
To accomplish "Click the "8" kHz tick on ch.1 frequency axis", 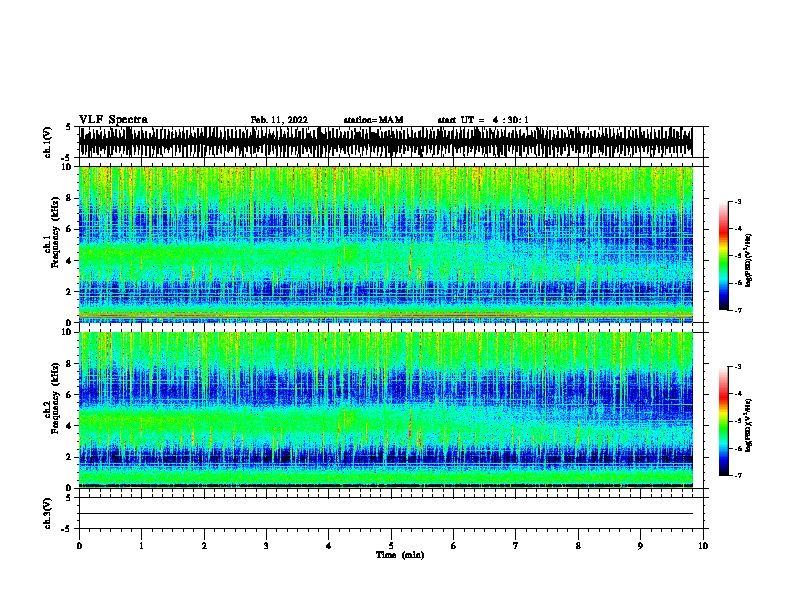I will (70, 198).
